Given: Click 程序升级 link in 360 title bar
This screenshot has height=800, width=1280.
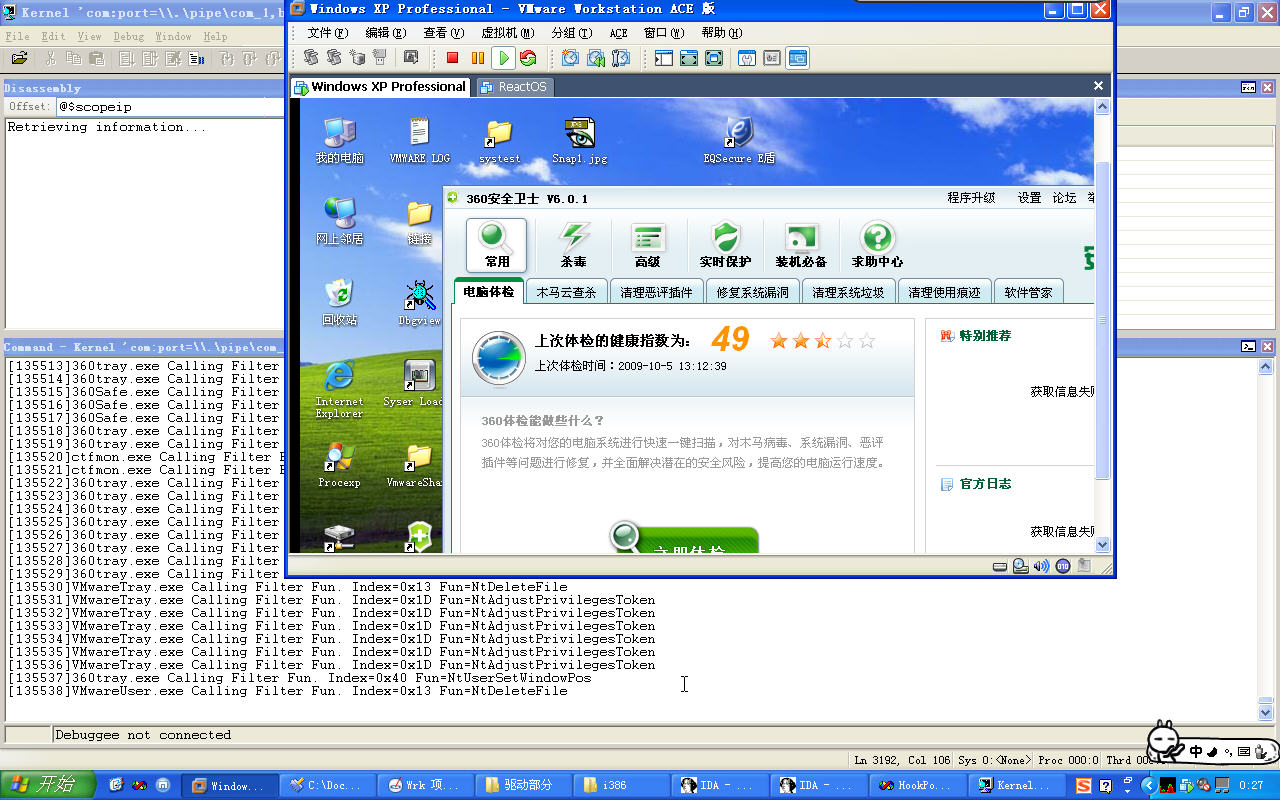Looking at the screenshot, I should [971, 198].
